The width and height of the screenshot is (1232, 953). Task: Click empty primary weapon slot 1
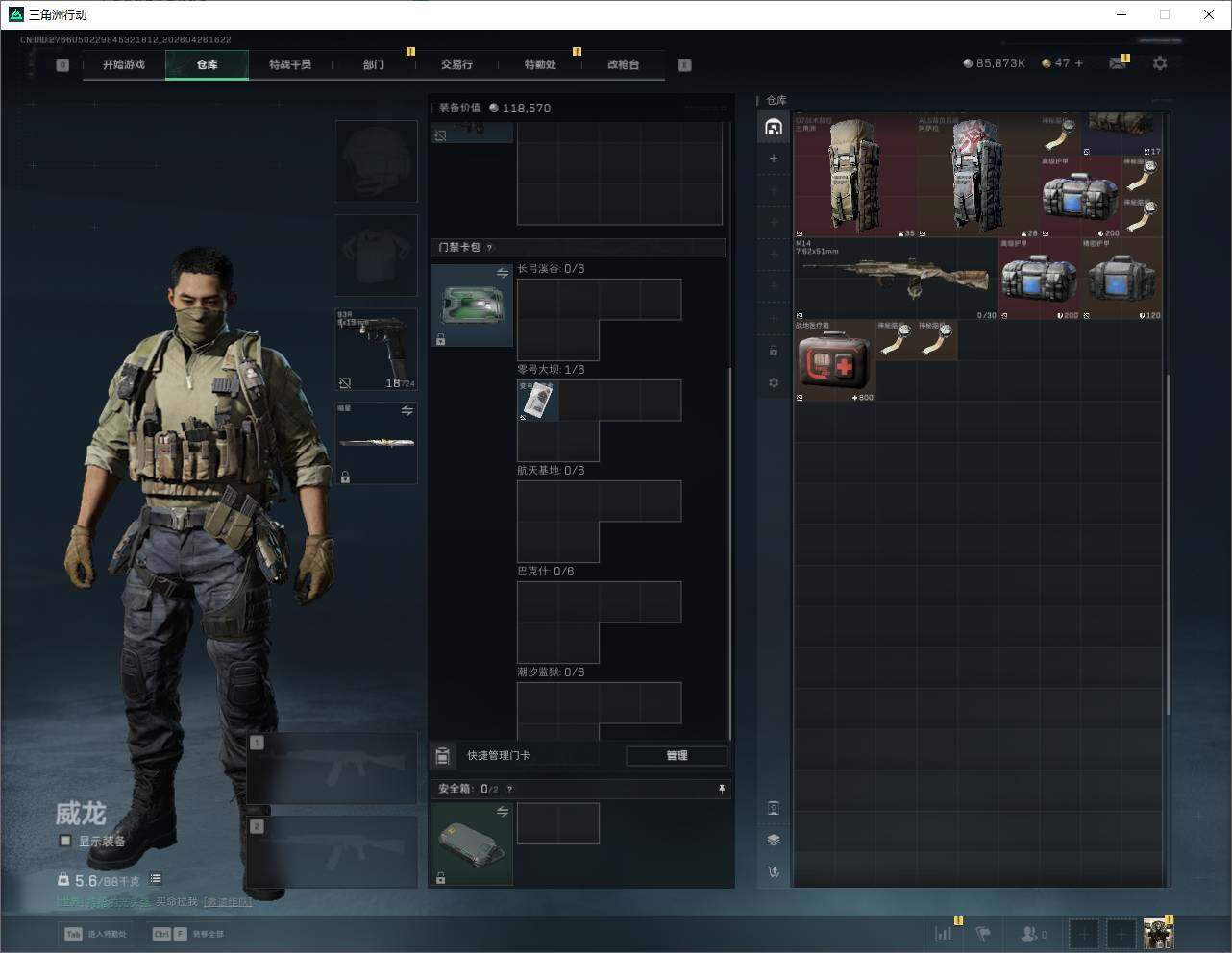click(333, 770)
